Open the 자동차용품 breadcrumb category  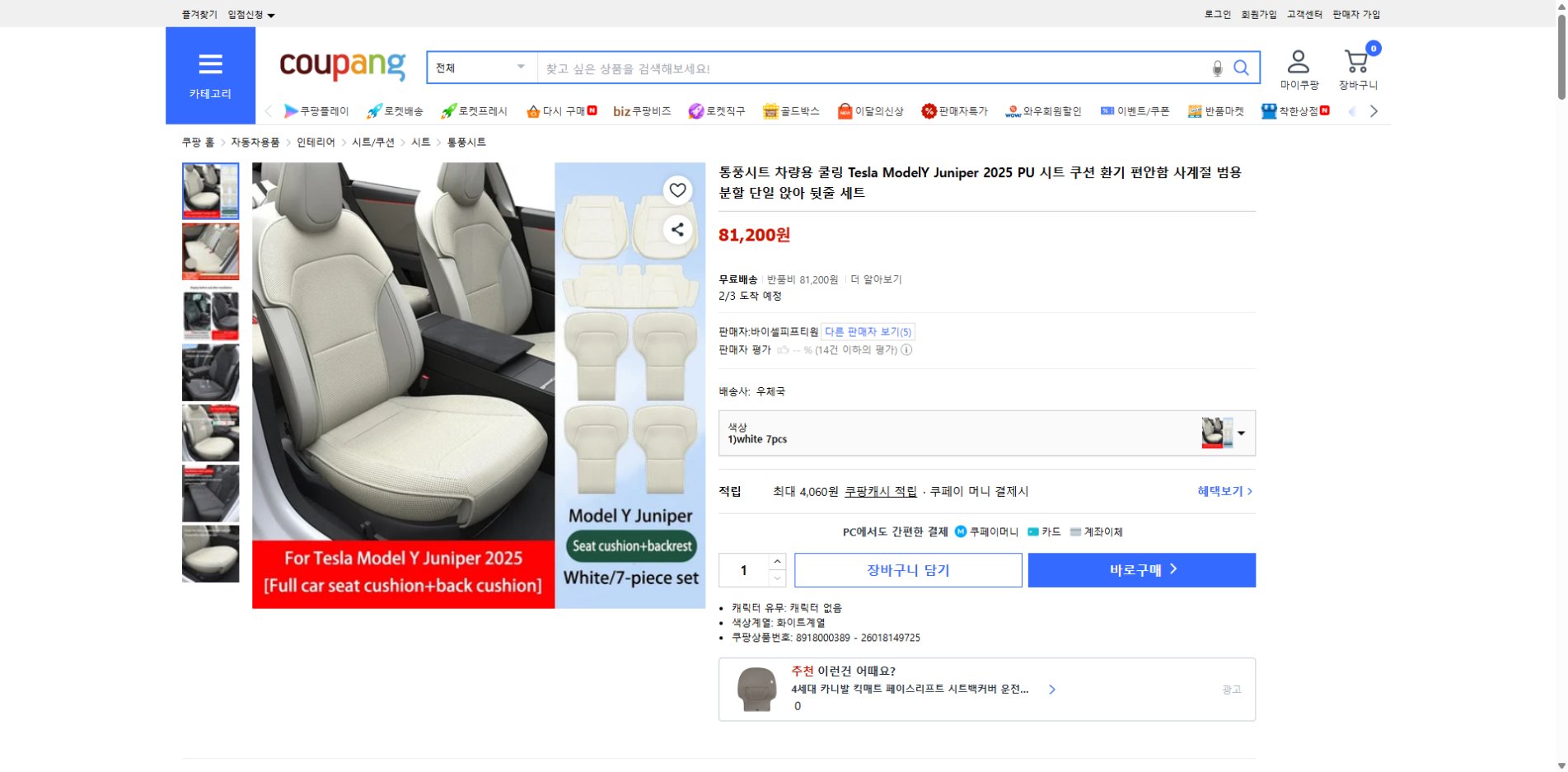256,142
